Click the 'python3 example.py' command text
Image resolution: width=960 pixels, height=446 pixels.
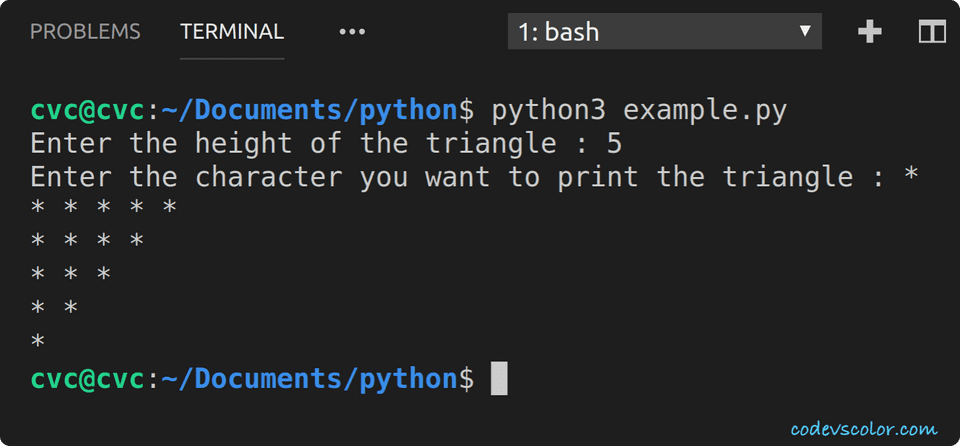tap(639, 110)
